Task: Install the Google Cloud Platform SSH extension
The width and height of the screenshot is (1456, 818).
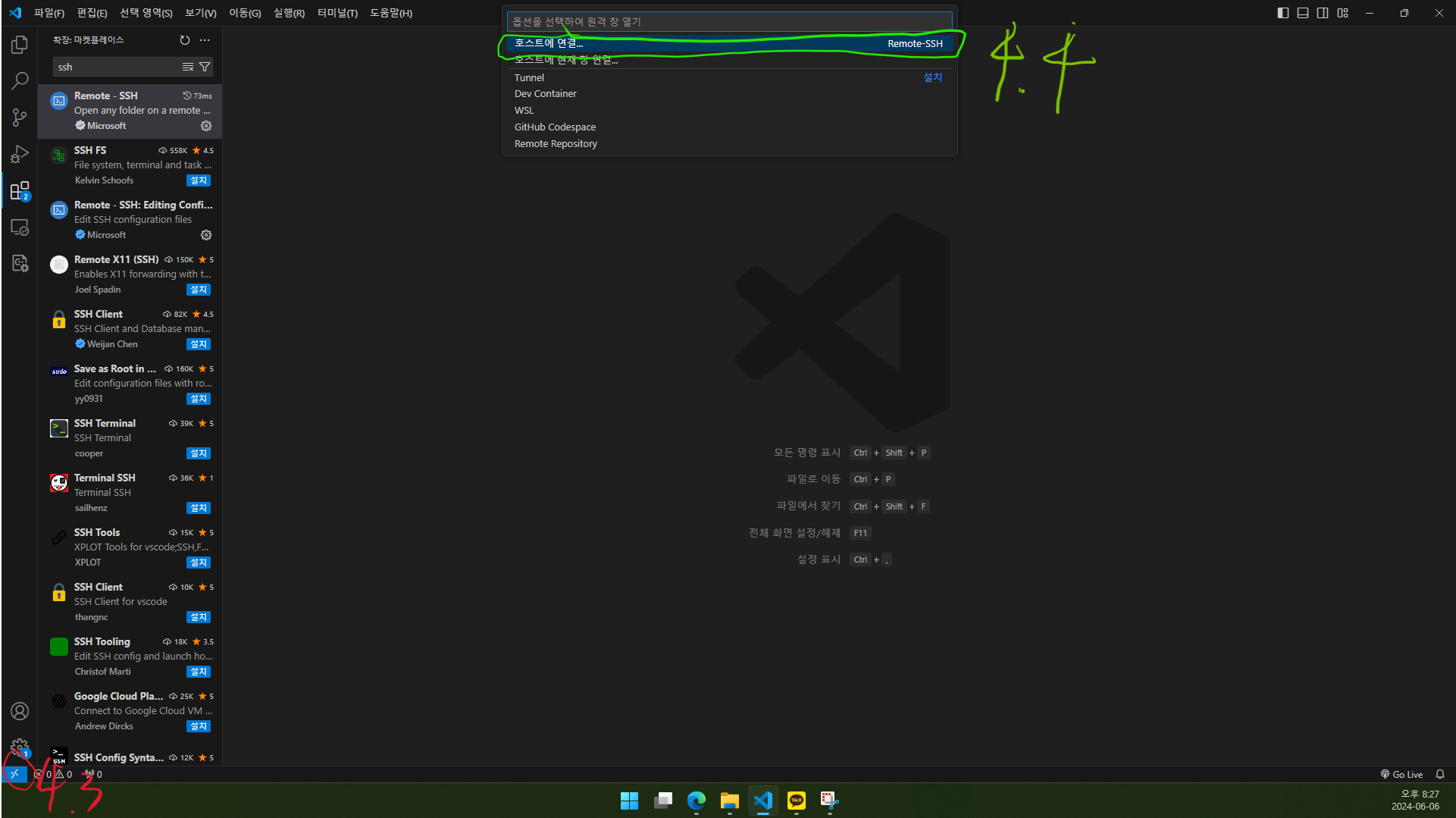Action: coord(199,726)
